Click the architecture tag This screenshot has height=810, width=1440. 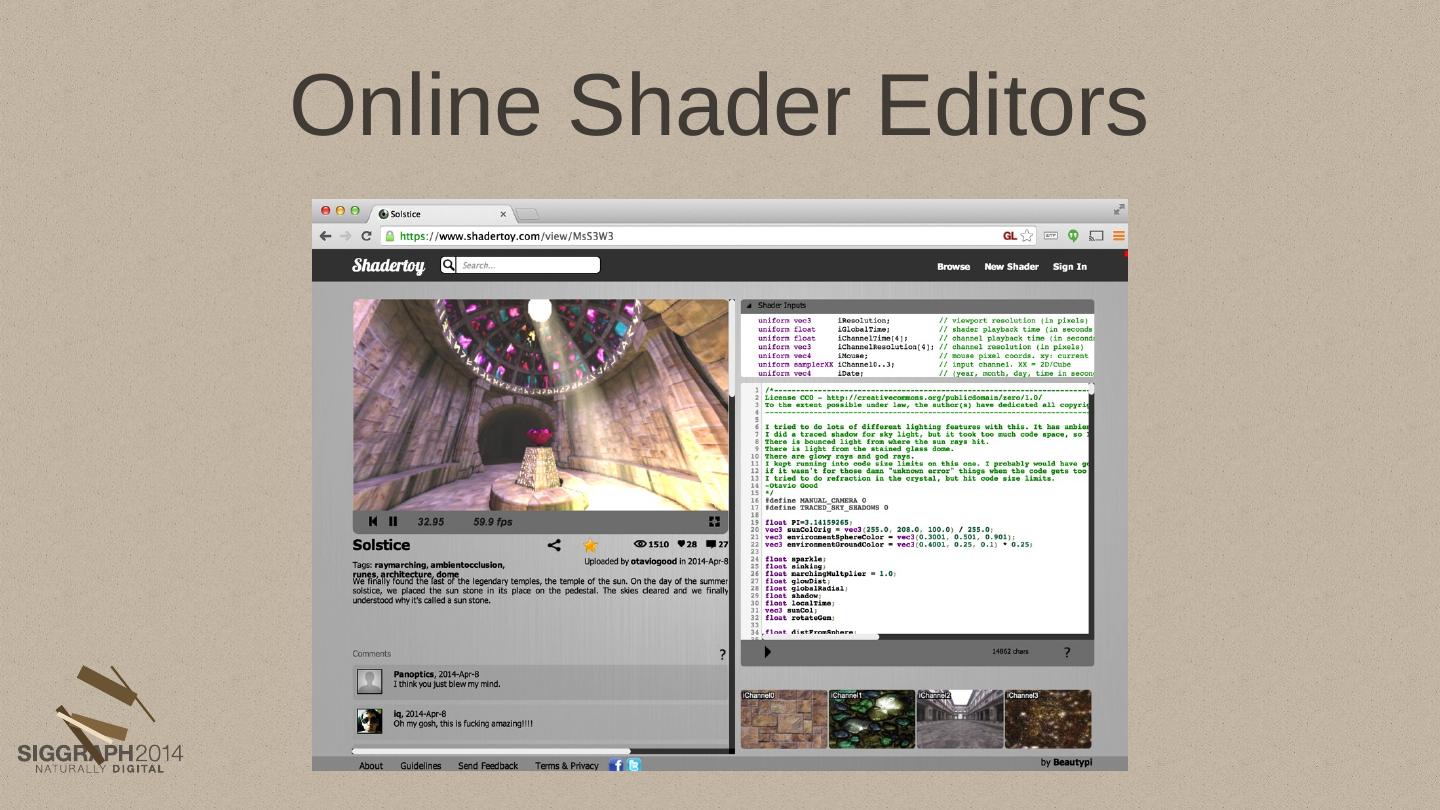tap(406, 575)
